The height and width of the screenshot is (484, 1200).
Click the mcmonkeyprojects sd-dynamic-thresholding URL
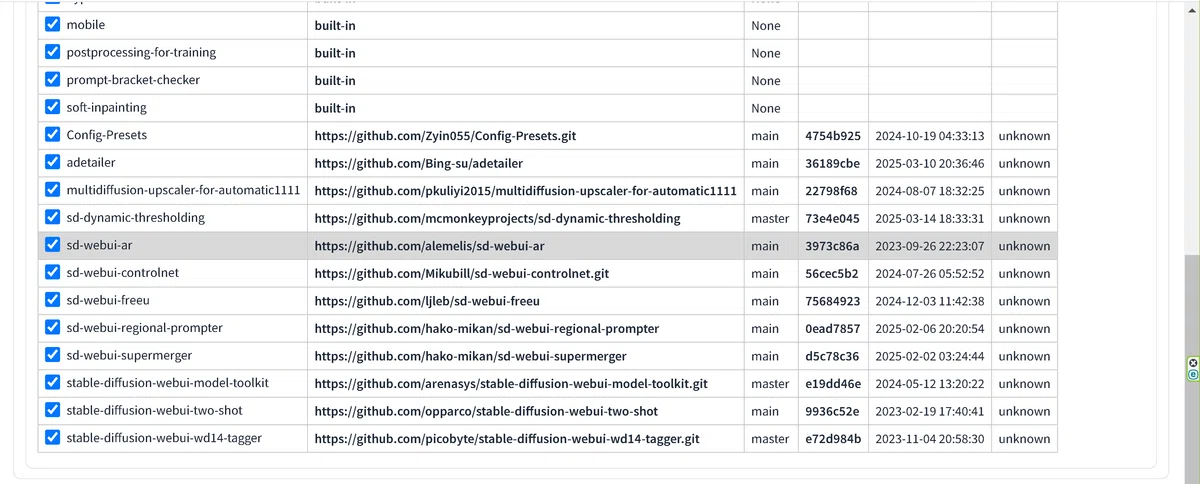(x=497, y=218)
